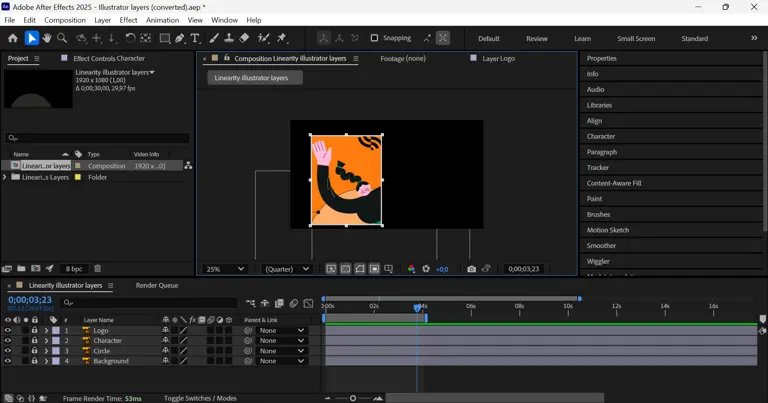Viewport: 768px width, 403px height.
Task: Hide the Character layer eye
Action: [x=7, y=341]
